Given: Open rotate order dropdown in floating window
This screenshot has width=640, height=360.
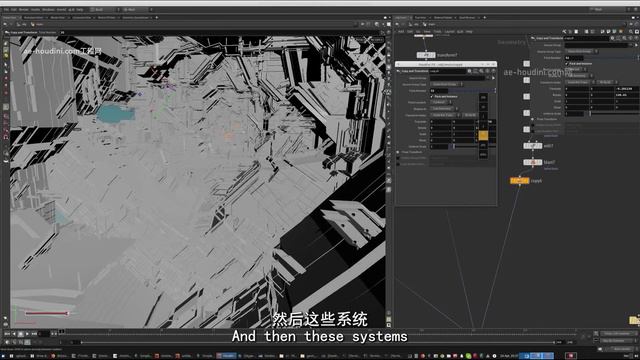Looking at the screenshot, I should (470, 115).
